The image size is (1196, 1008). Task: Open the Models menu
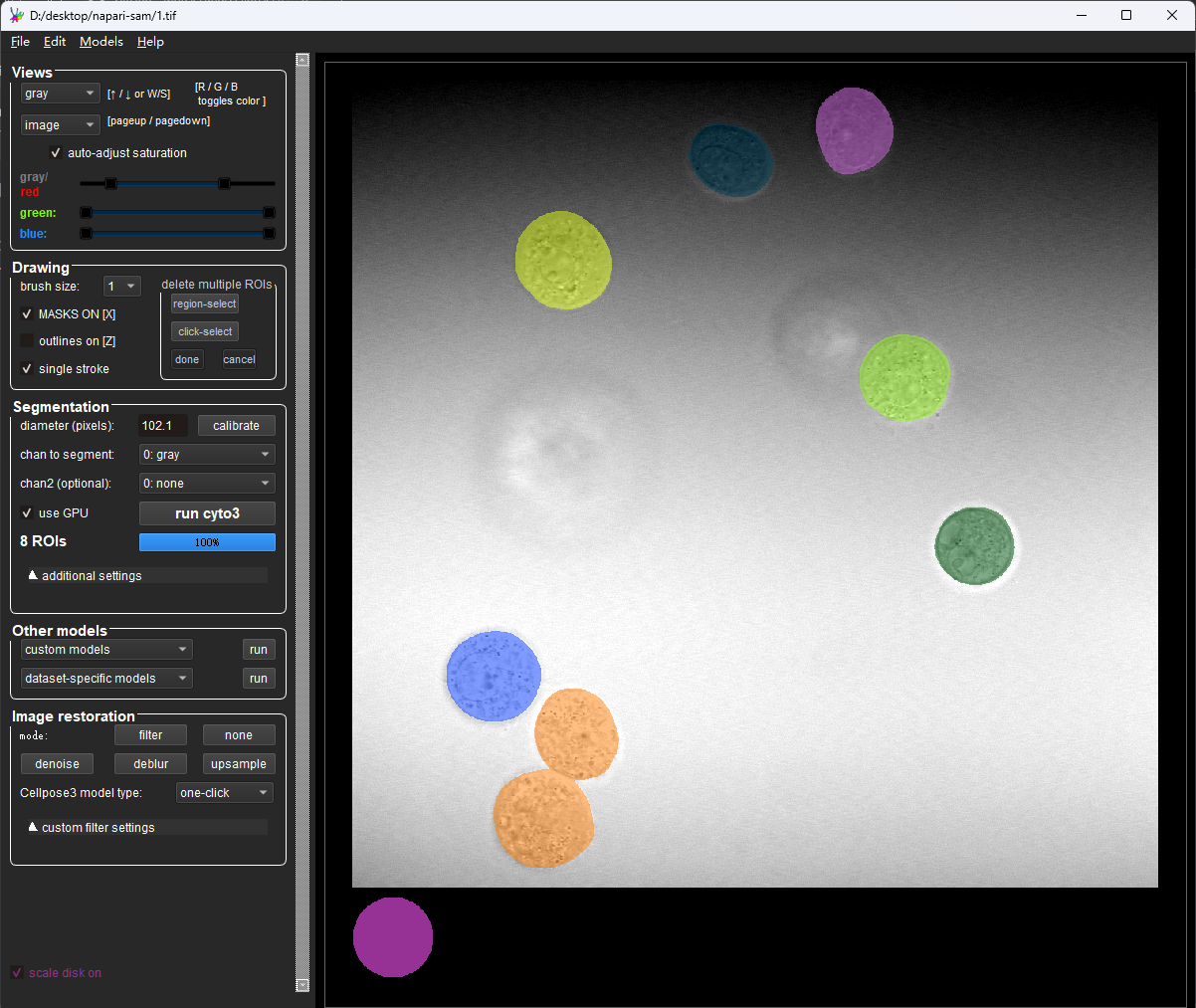[101, 42]
